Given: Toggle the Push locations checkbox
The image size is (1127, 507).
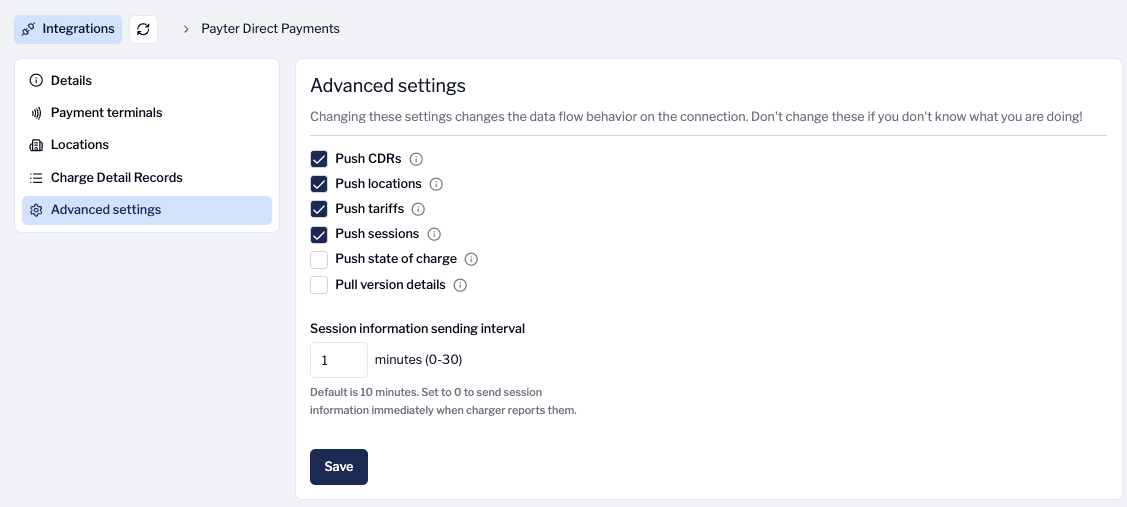Looking at the screenshot, I should point(319,184).
